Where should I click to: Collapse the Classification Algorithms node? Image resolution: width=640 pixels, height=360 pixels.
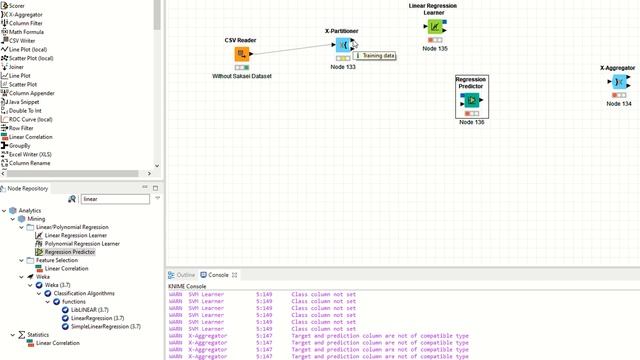click(39, 293)
